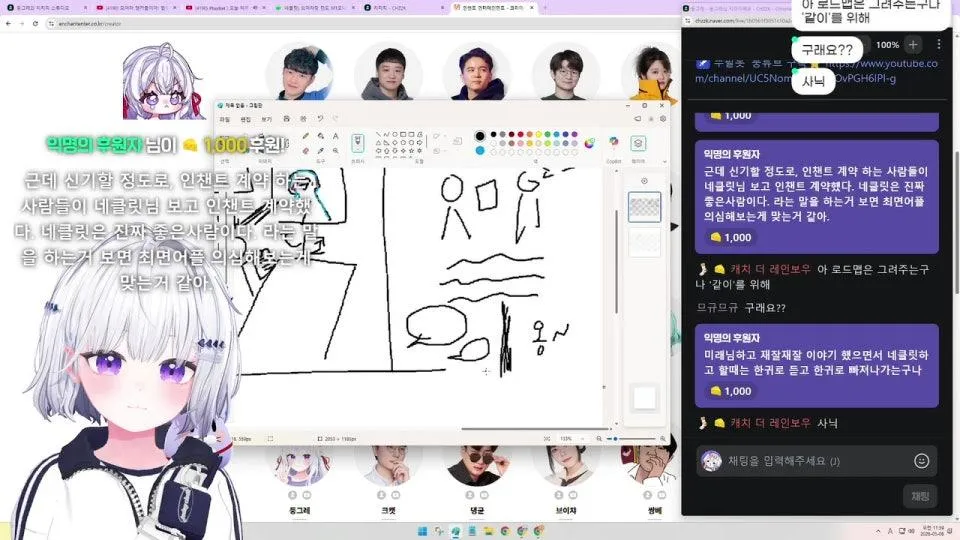Click the Windows Start button
The height and width of the screenshot is (540, 960).
(x=422, y=531)
